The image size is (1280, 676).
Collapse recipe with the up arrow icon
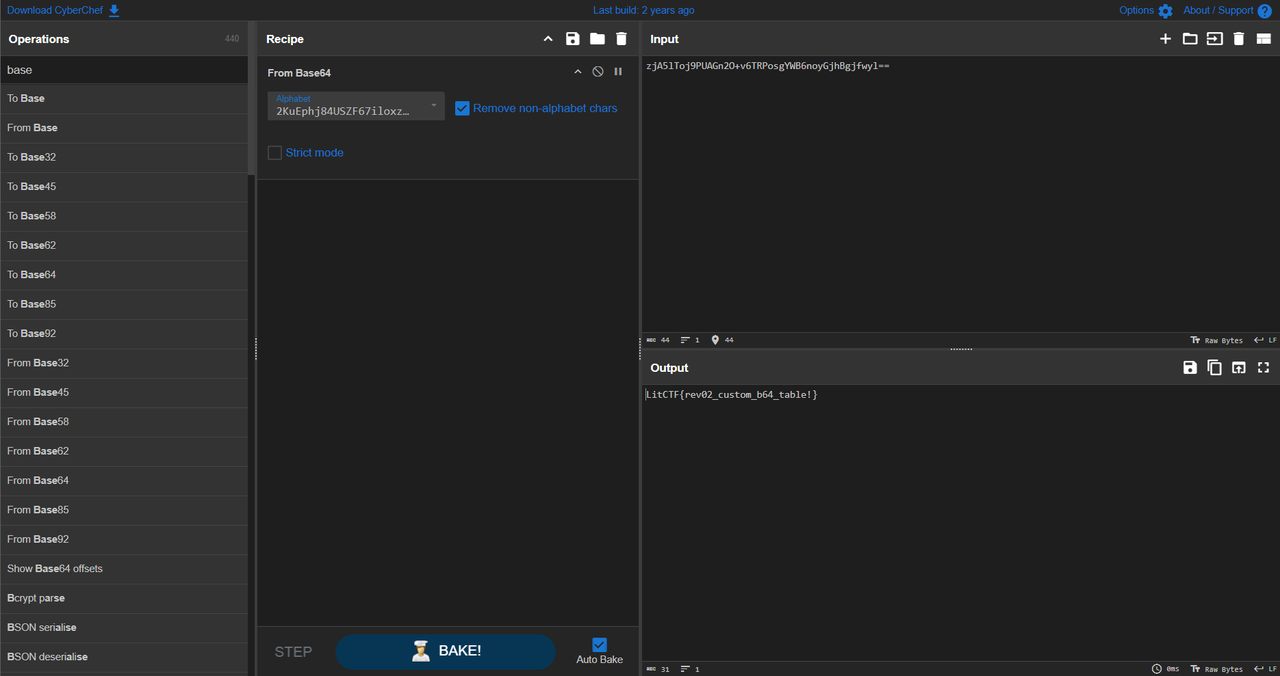pyautogui.click(x=548, y=39)
